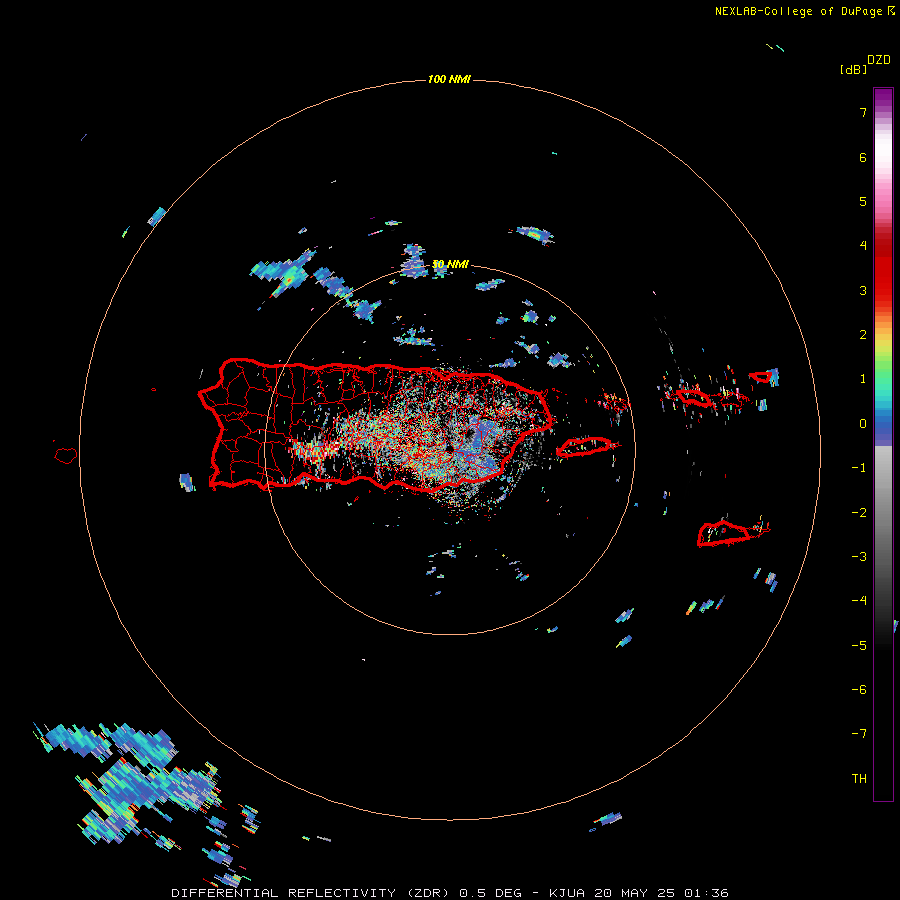Click the Differential Reflectivity caption at bottom
Viewport: 900px width, 900px height.
click(x=450, y=893)
